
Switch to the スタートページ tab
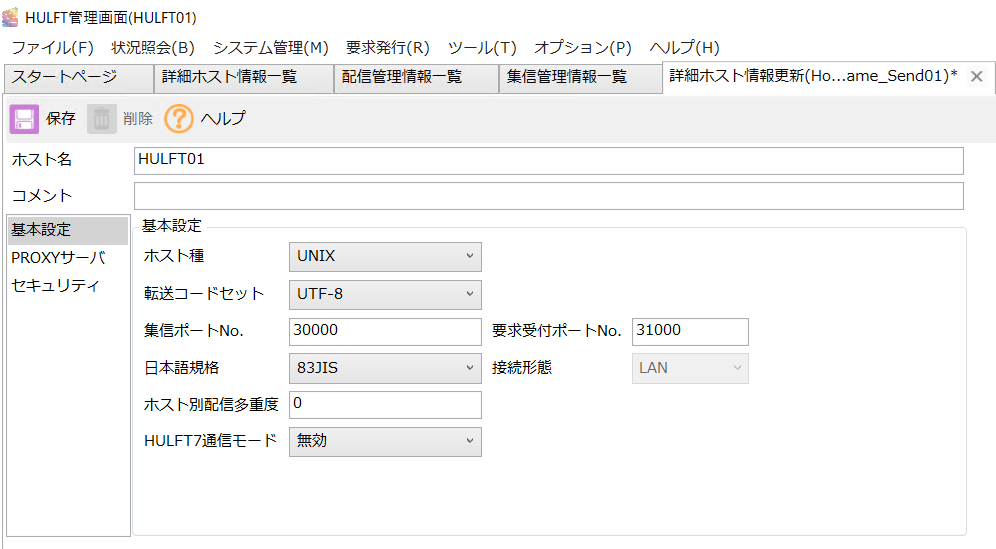click(78, 78)
